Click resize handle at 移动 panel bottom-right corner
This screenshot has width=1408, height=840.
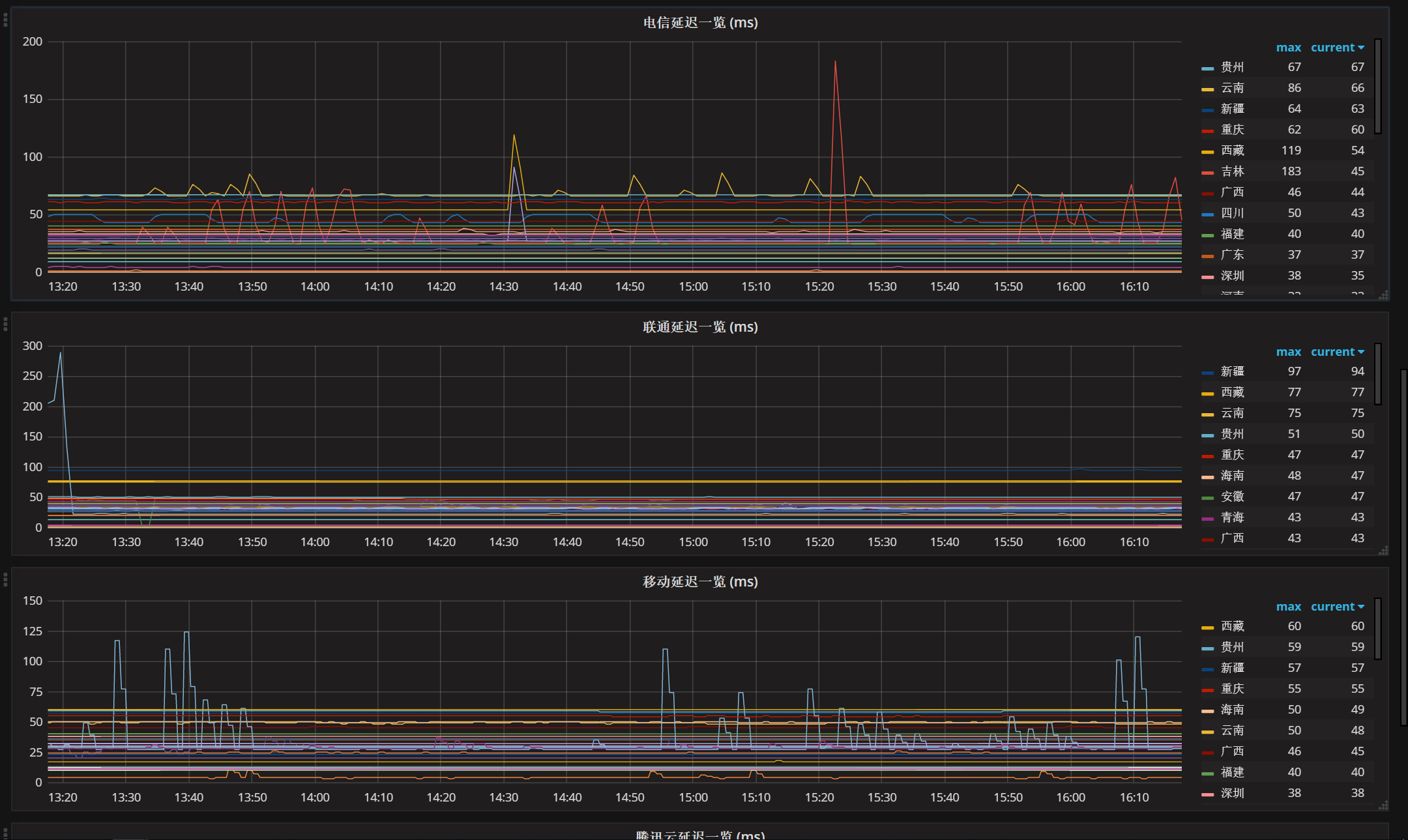coord(1383,806)
